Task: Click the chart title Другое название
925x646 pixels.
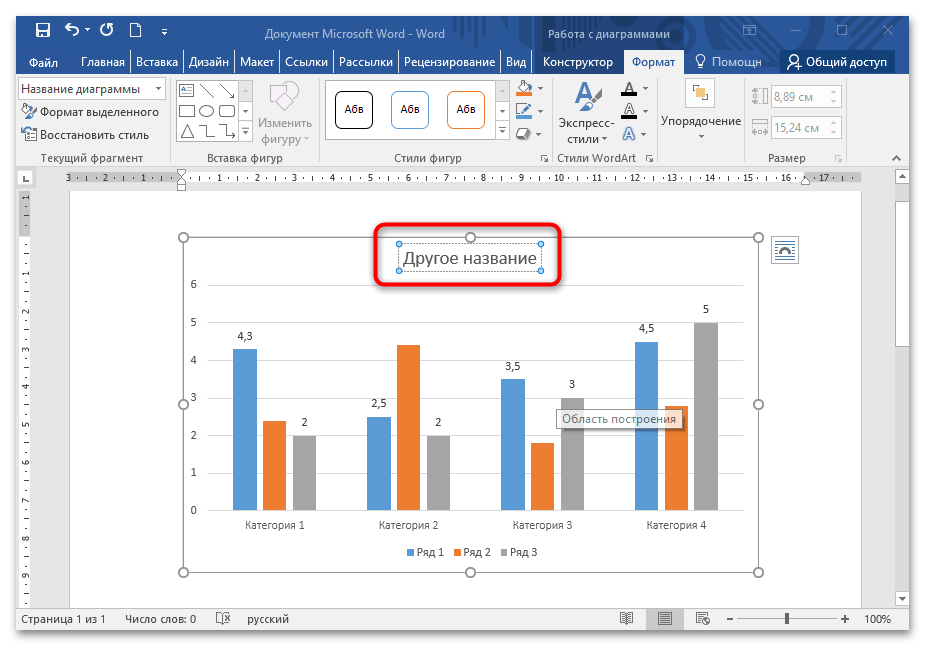Action: coord(470,258)
